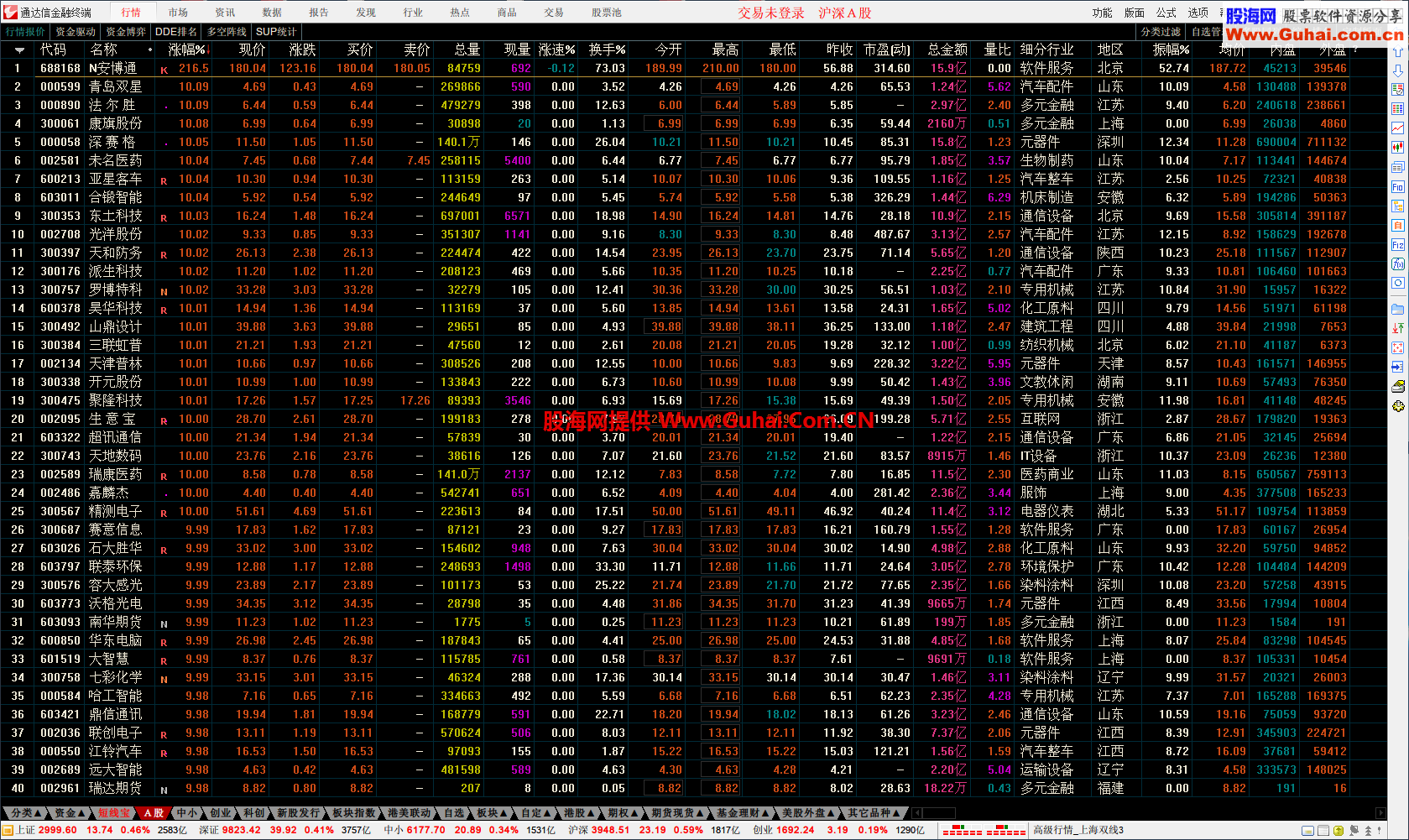The width and height of the screenshot is (1409, 840).
Task: Sort by the 换手% column header
Action: click(606, 50)
